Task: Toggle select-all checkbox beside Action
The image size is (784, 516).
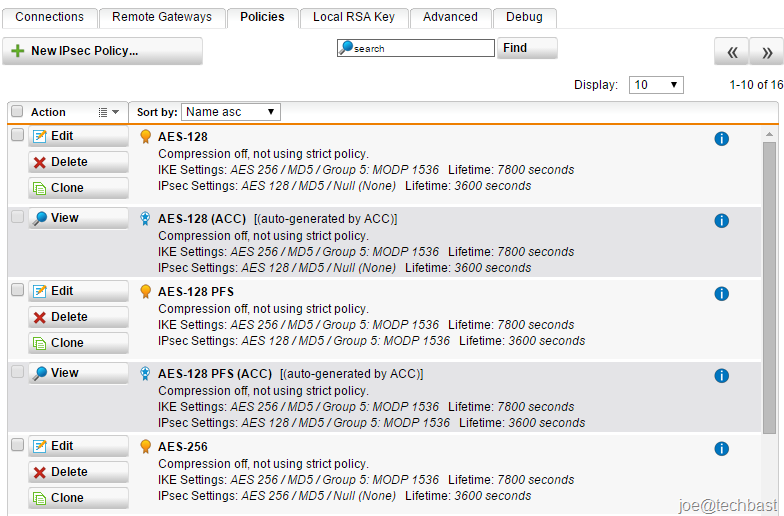Action: click(x=18, y=111)
